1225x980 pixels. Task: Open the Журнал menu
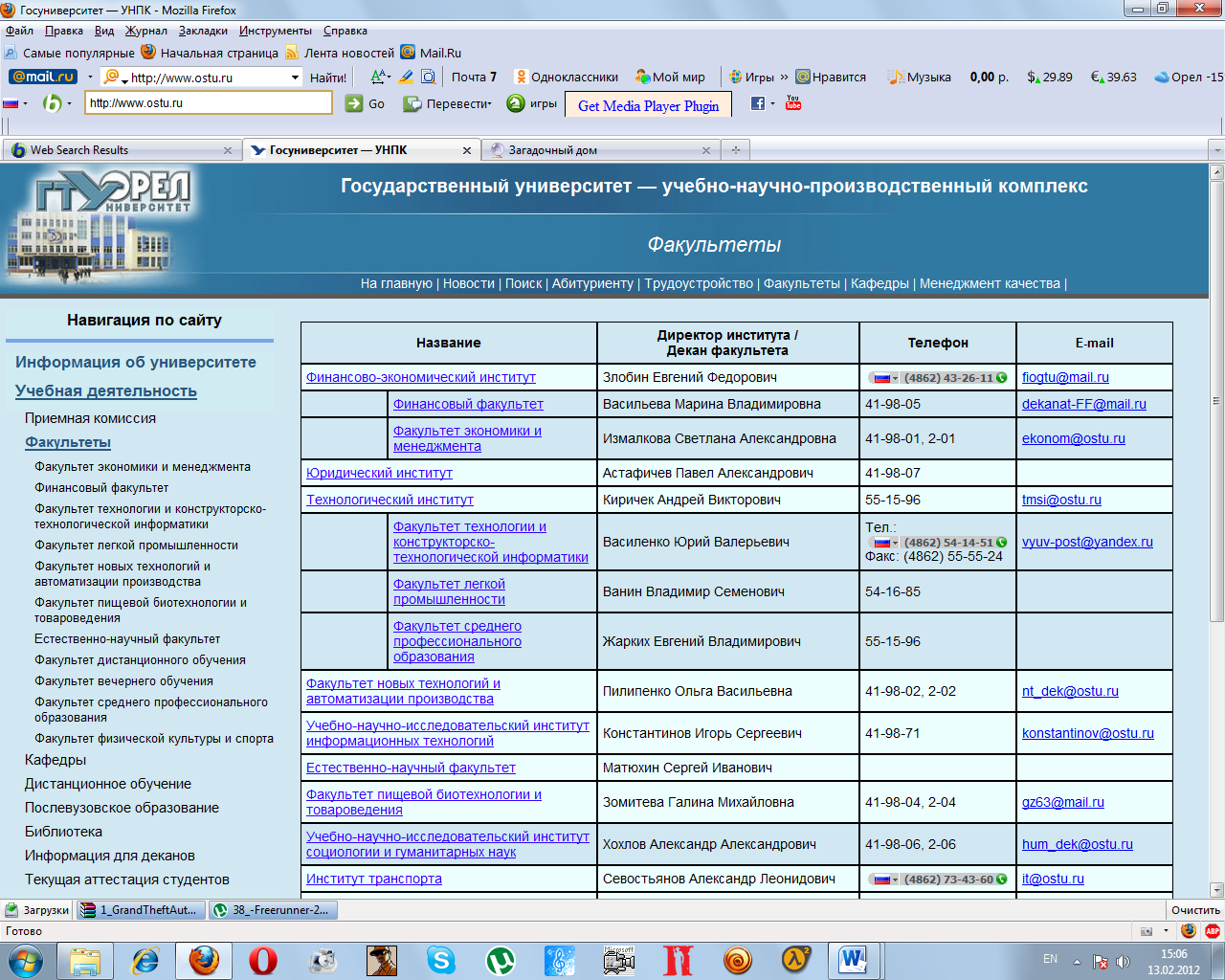pyautogui.click(x=146, y=31)
